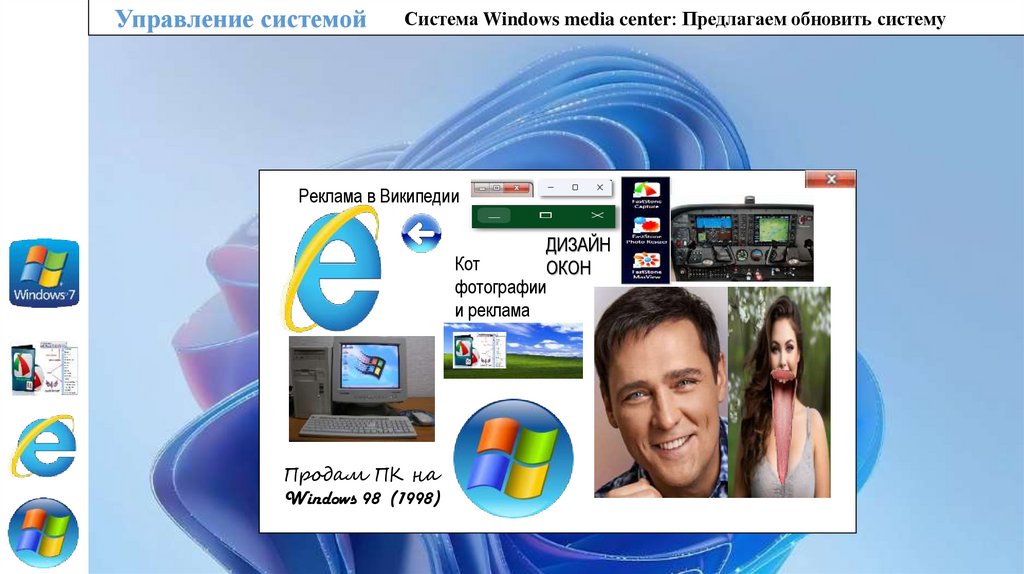Open the photo of the long-haired woman
This screenshot has width=1024, height=574.
point(779,392)
